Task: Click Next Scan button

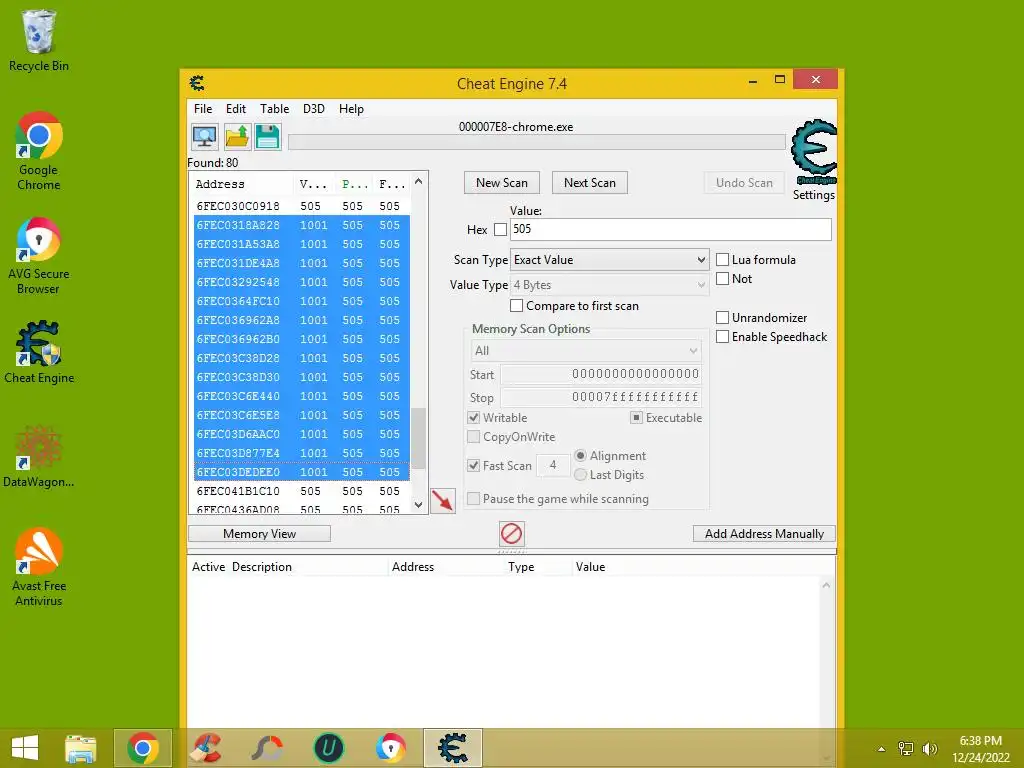Action: coord(590,183)
